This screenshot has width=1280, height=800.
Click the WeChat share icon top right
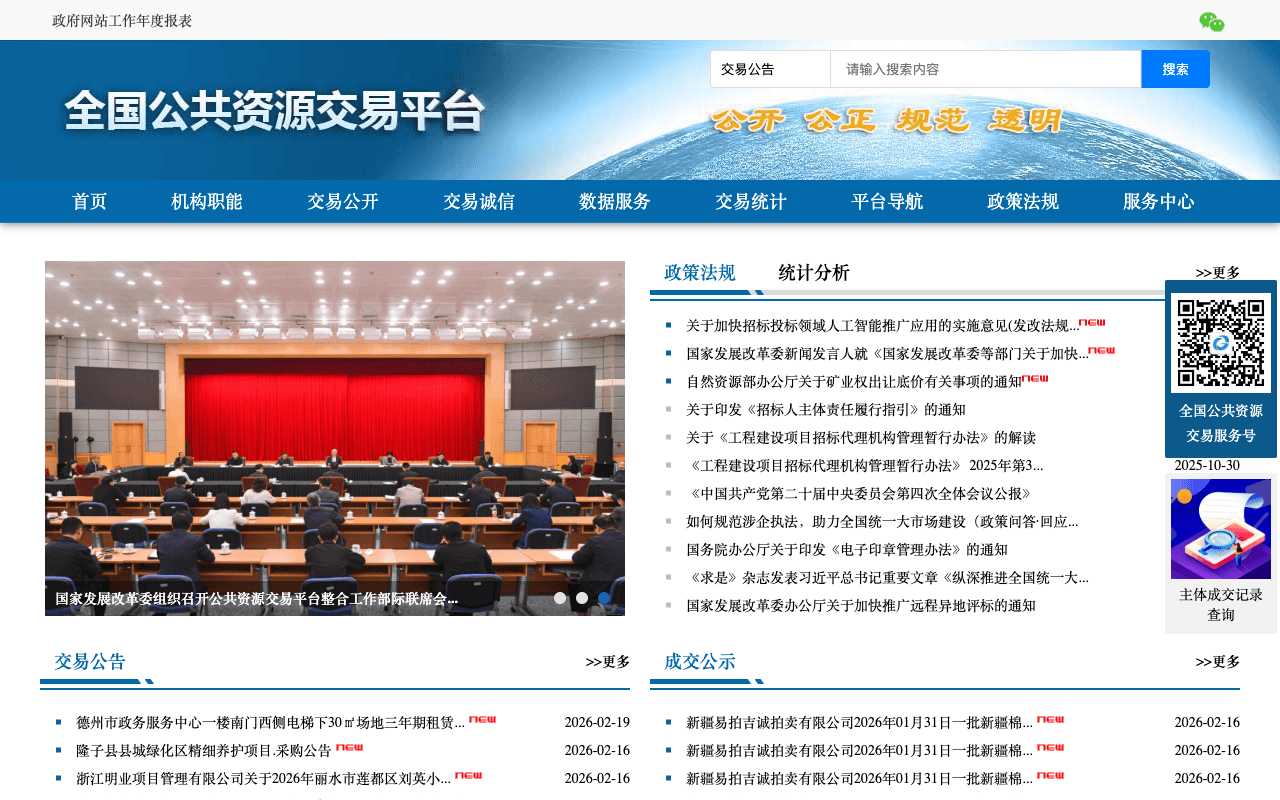(x=1211, y=20)
